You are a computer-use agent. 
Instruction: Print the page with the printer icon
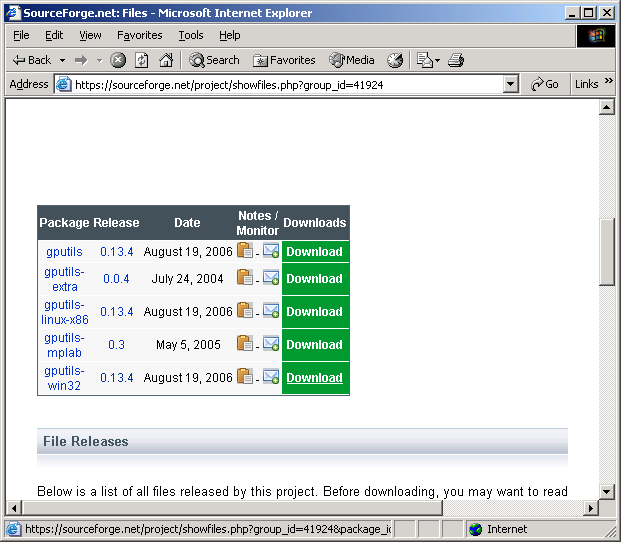pyautogui.click(x=456, y=60)
